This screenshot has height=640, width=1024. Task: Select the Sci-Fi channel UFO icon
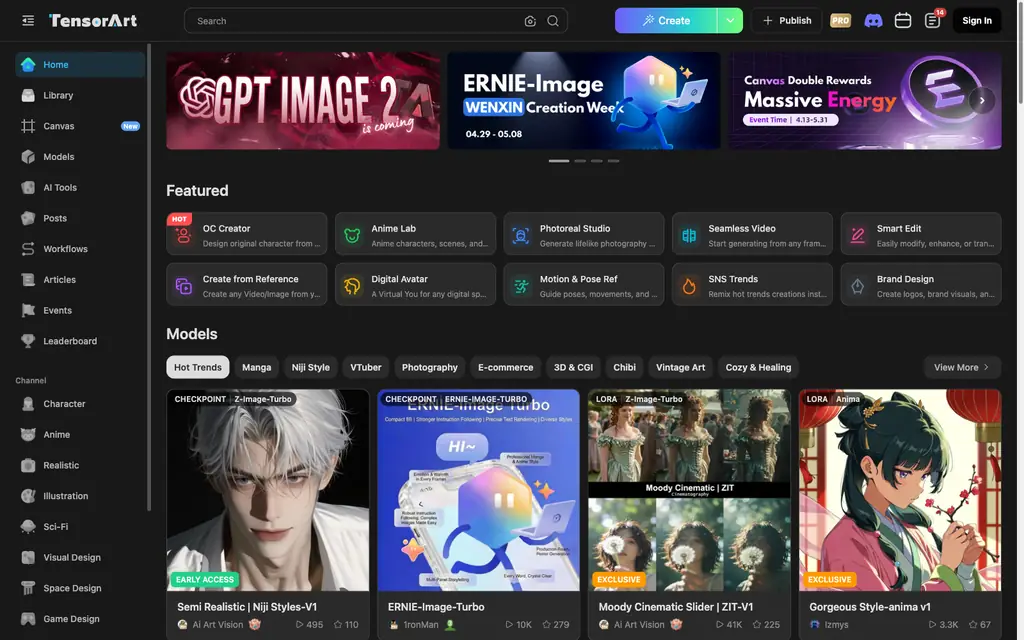pos(28,526)
